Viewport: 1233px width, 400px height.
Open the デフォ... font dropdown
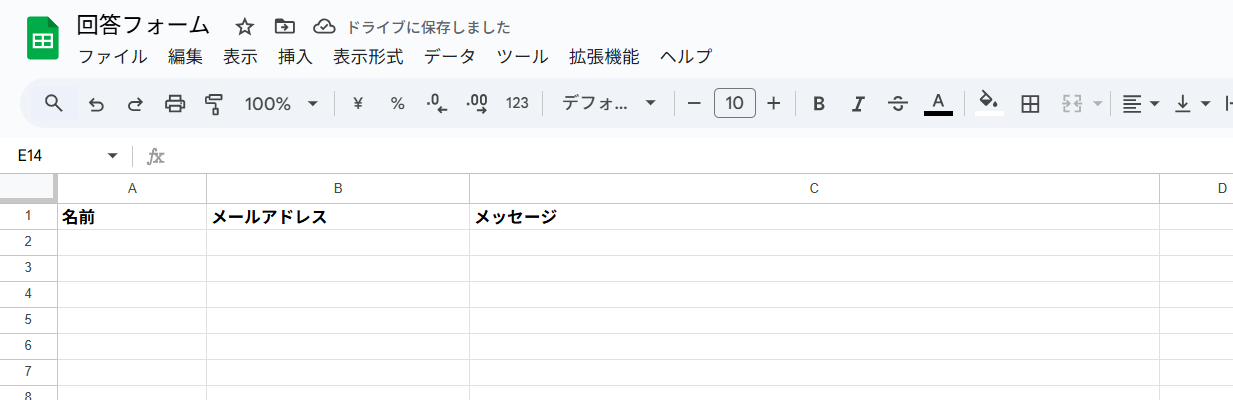pyautogui.click(x=608, y=103)
